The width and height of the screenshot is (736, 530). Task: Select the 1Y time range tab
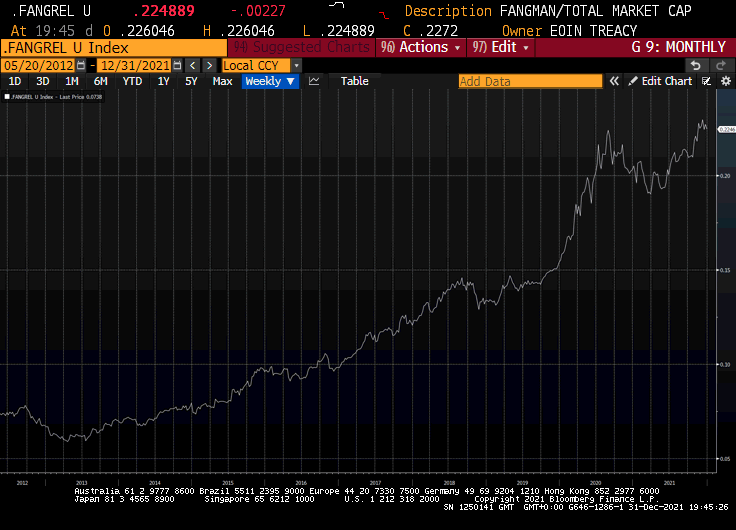click(x=163, y=81)
